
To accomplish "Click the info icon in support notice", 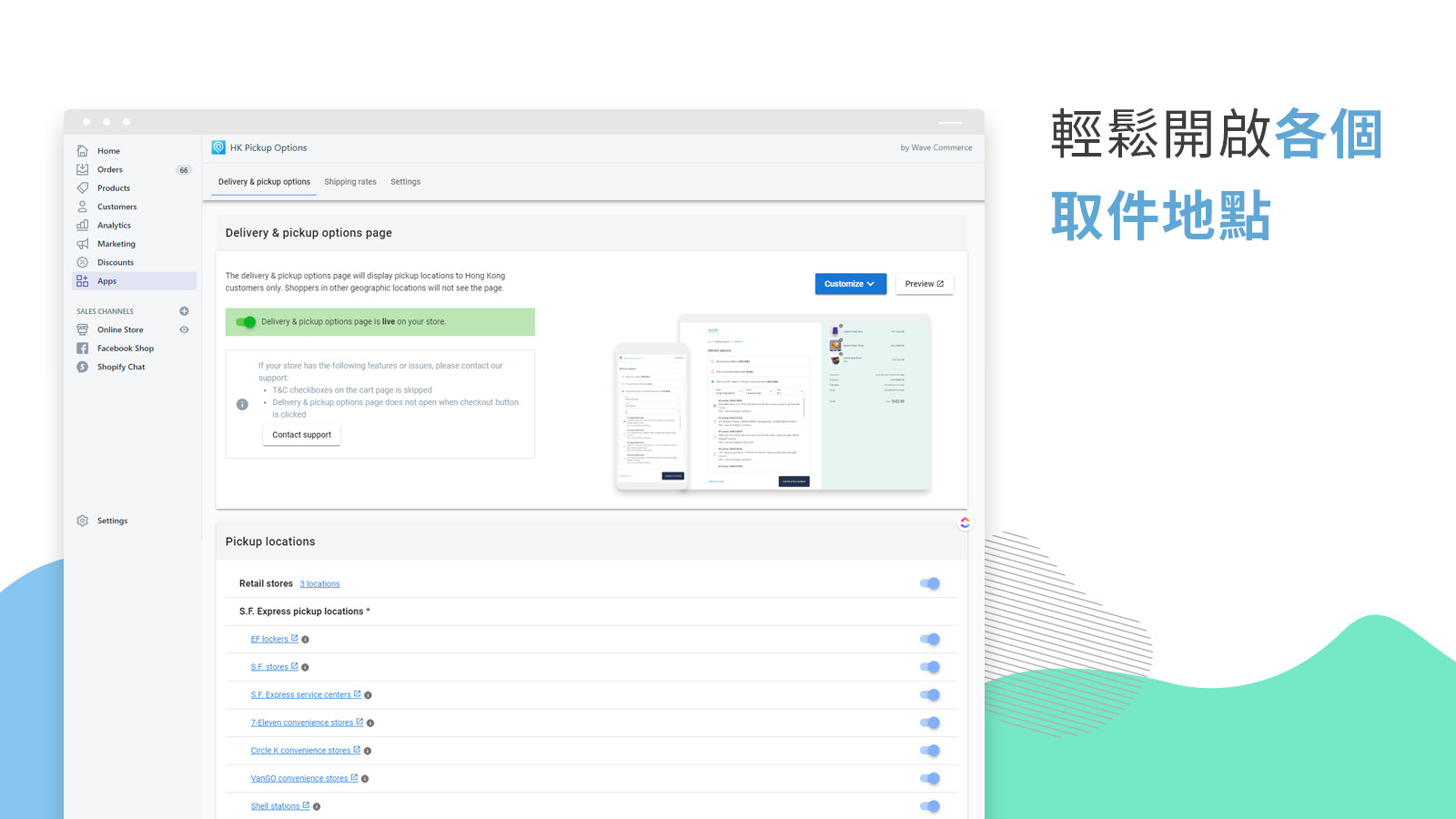I will (242, 404).
